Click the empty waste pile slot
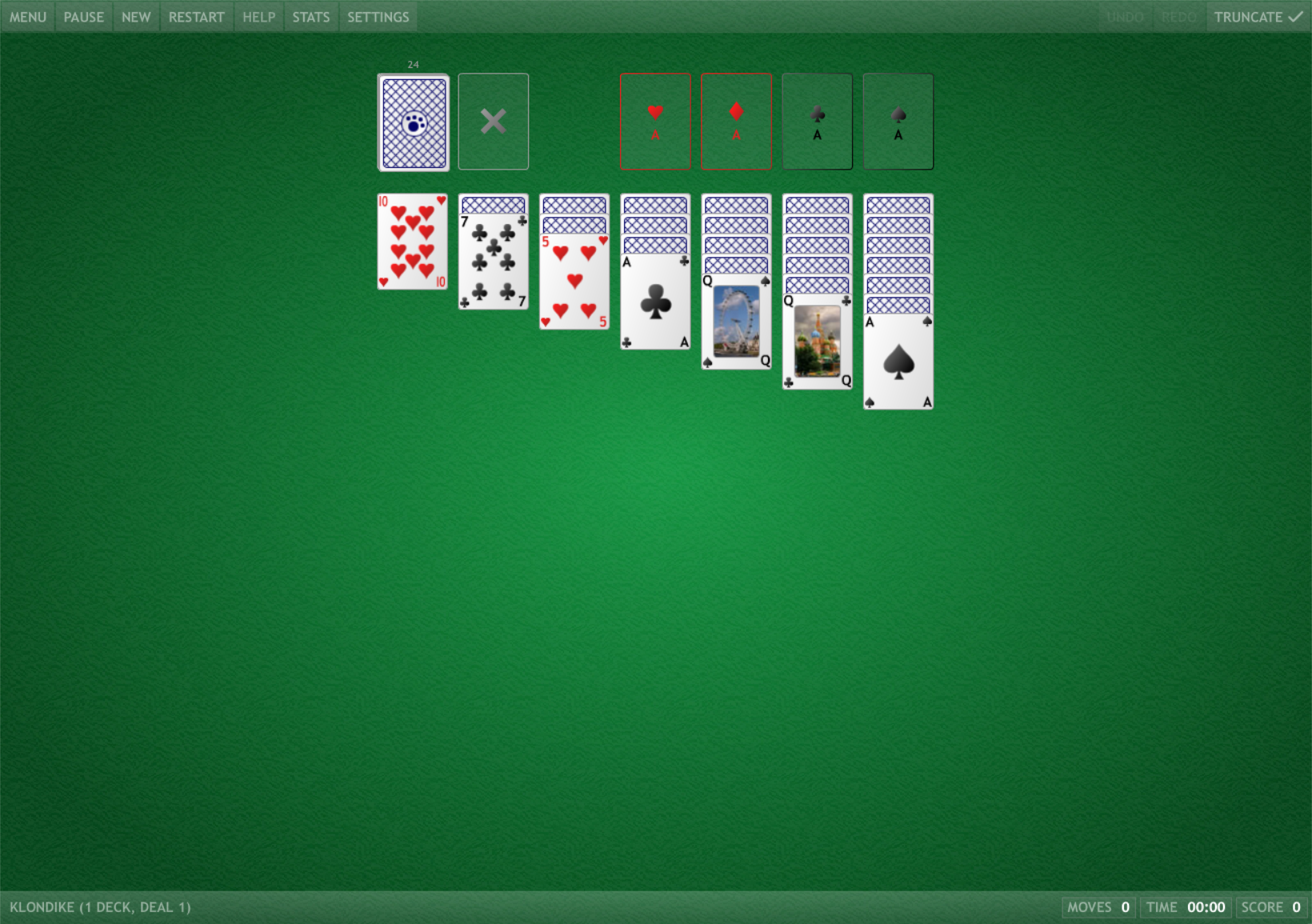This screenshot has width=1312, height=924. coord(493,122)
